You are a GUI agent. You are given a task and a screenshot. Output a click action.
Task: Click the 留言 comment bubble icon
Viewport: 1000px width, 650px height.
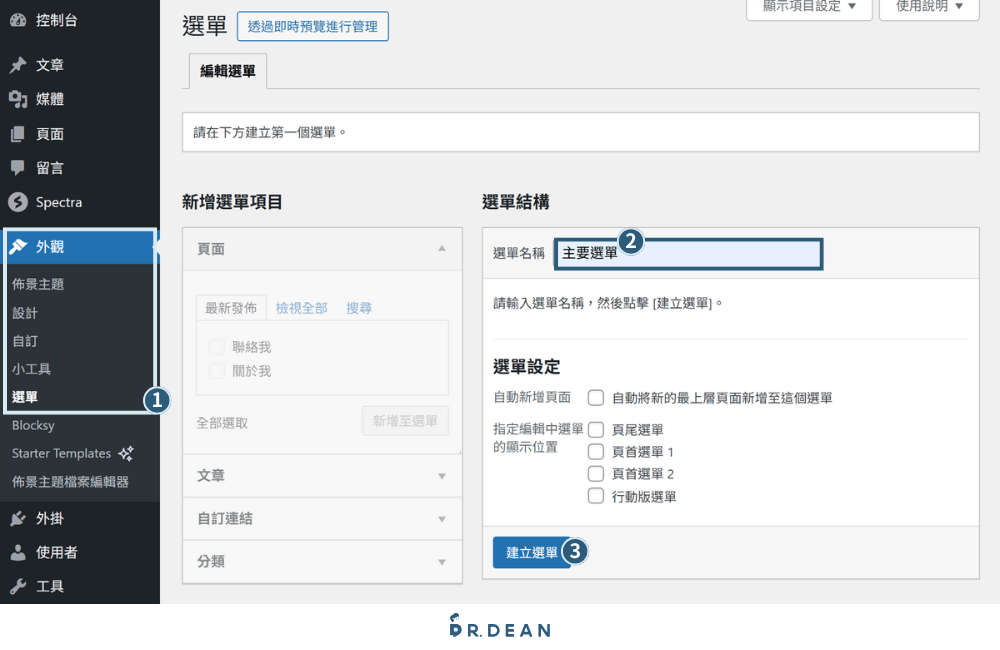point(18,168)
